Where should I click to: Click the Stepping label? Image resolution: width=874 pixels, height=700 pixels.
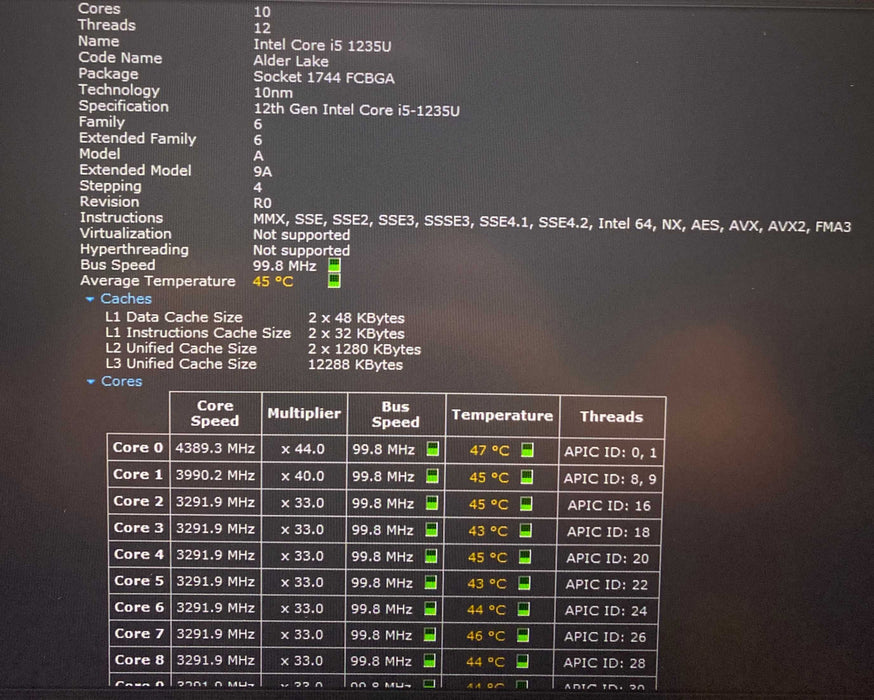coord(110,186)
